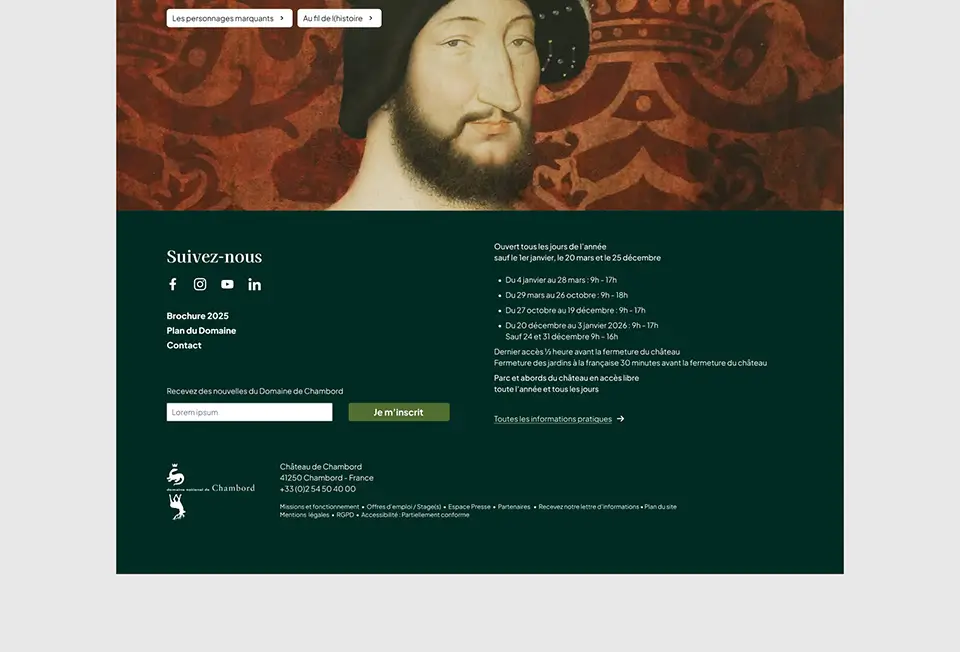Image resolution: width=960 pixels, height=652 pixels.
Task: Open the Brochure 2025 link
Action: point(198,316)
